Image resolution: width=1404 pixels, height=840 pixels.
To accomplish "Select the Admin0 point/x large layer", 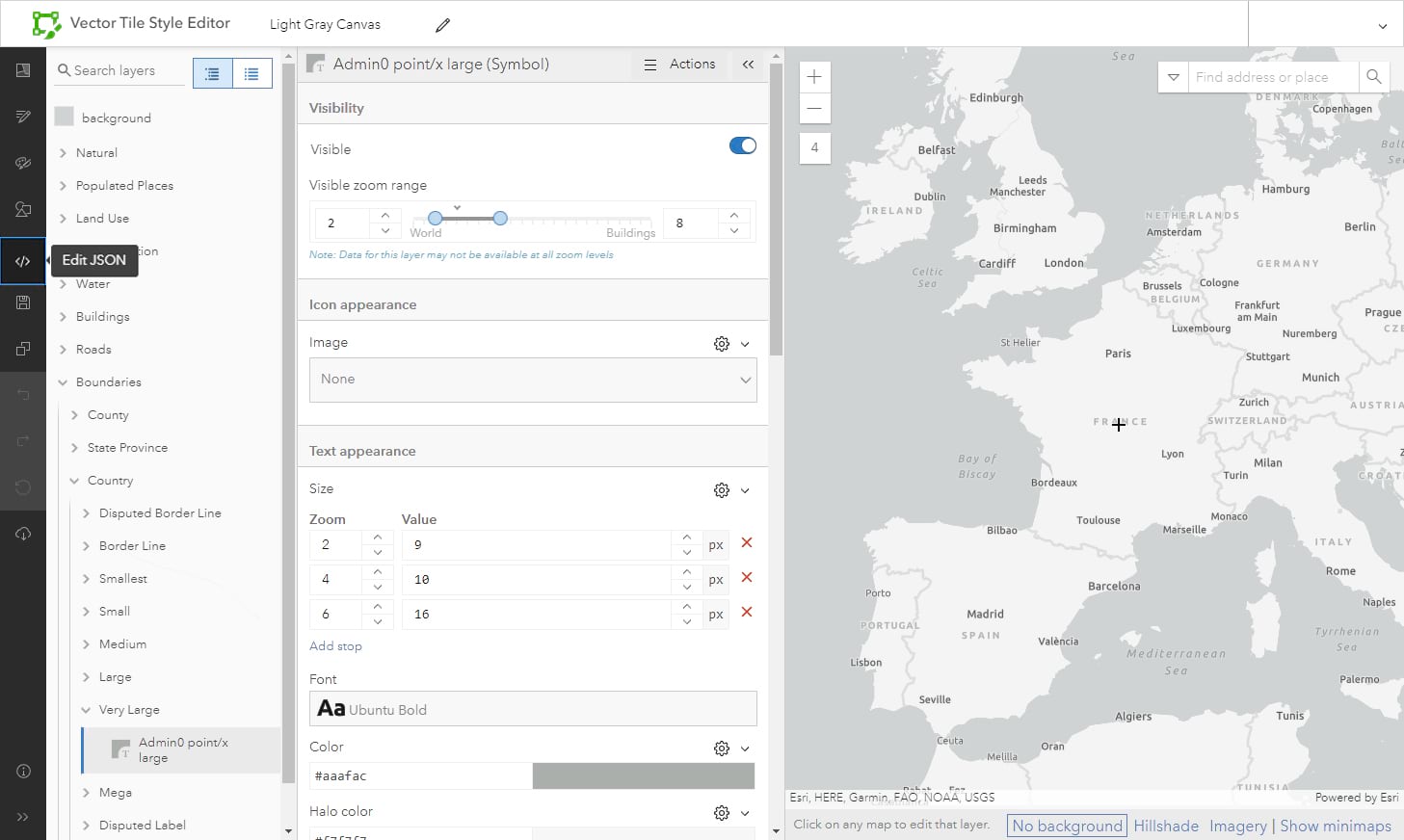I will pyautogui.click(x=182, y=749).
